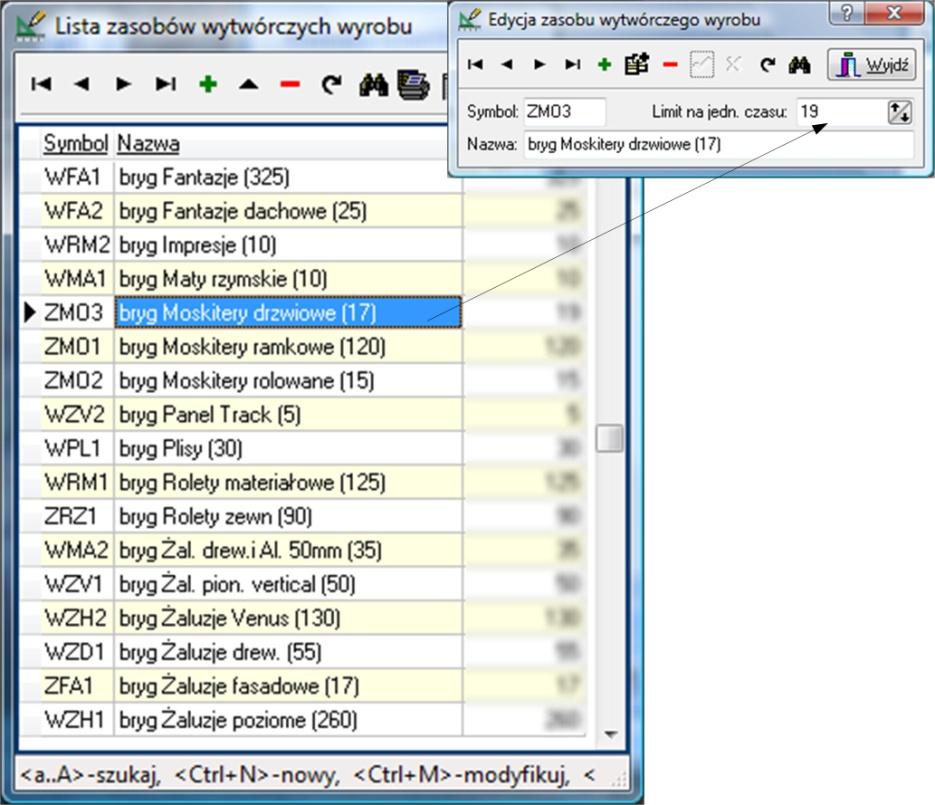Click the scrollbar down arrow of list
The image size is (935, 805).
point(610,734)
